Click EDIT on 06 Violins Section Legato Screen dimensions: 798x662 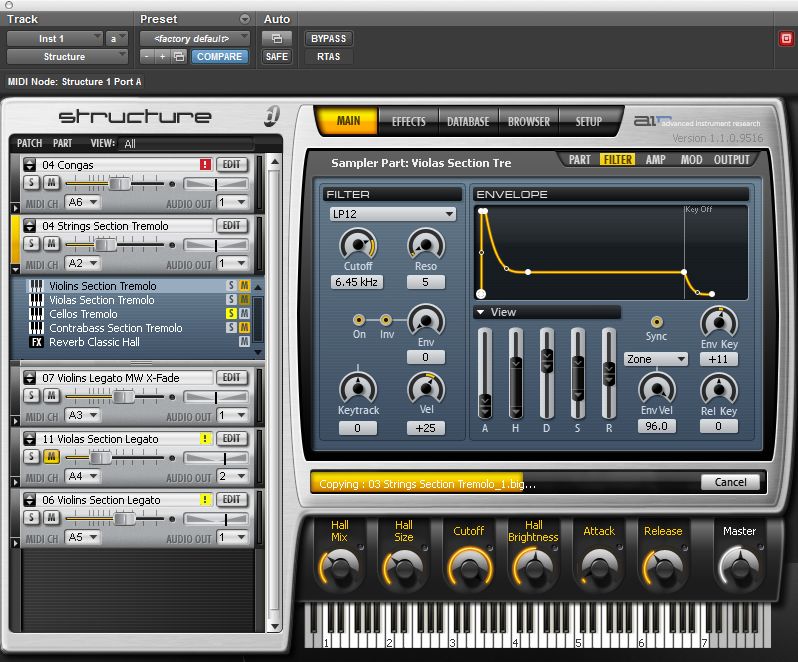(232, 500)
